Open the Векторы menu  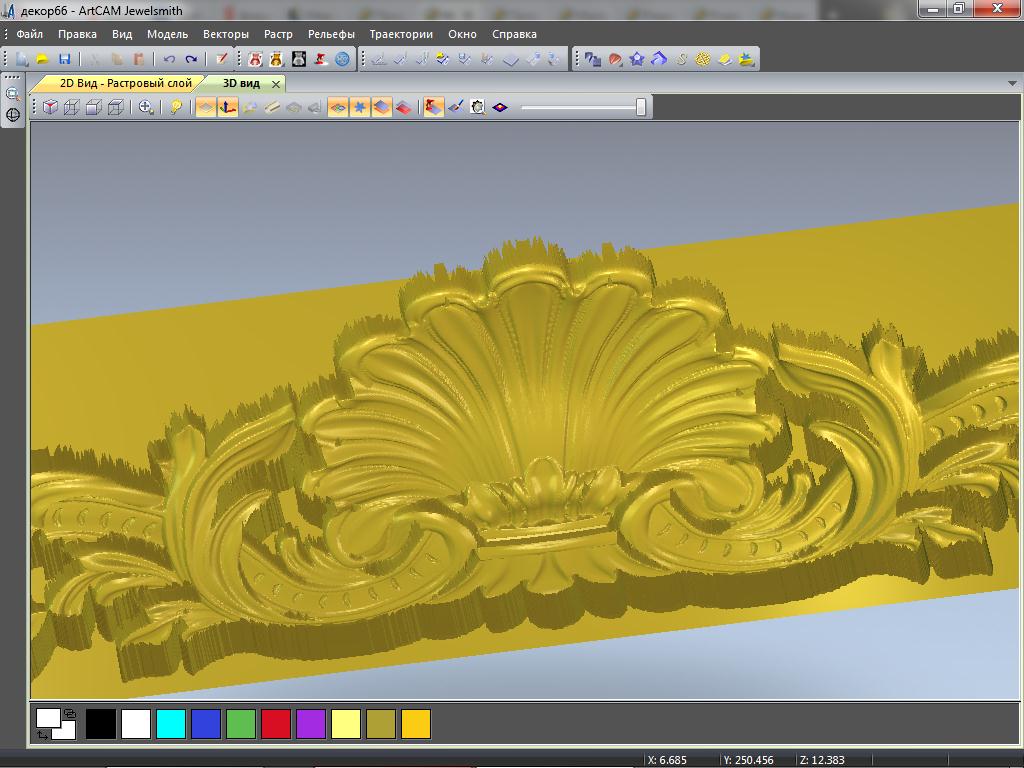point(226,34)
